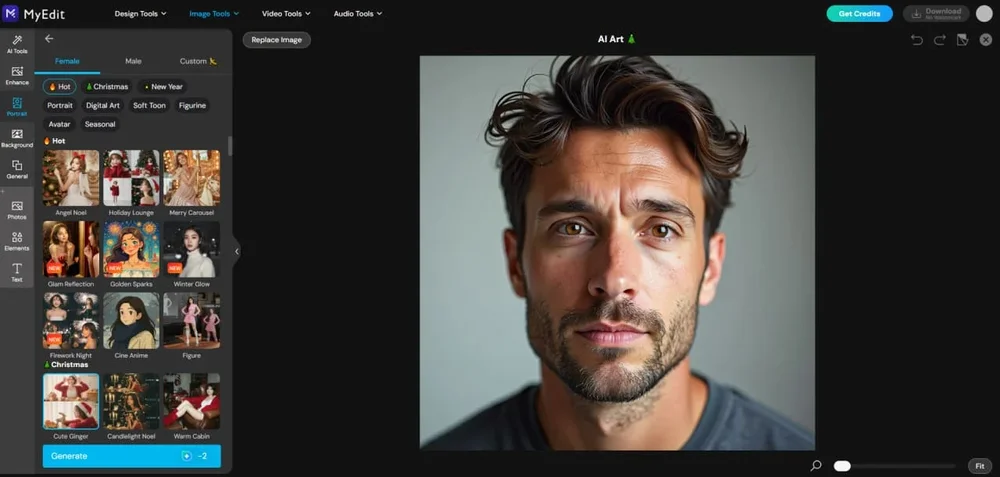The image size is (1000, 477).
Task: Collapse the side panel with chevron handle
Action: 237,252
